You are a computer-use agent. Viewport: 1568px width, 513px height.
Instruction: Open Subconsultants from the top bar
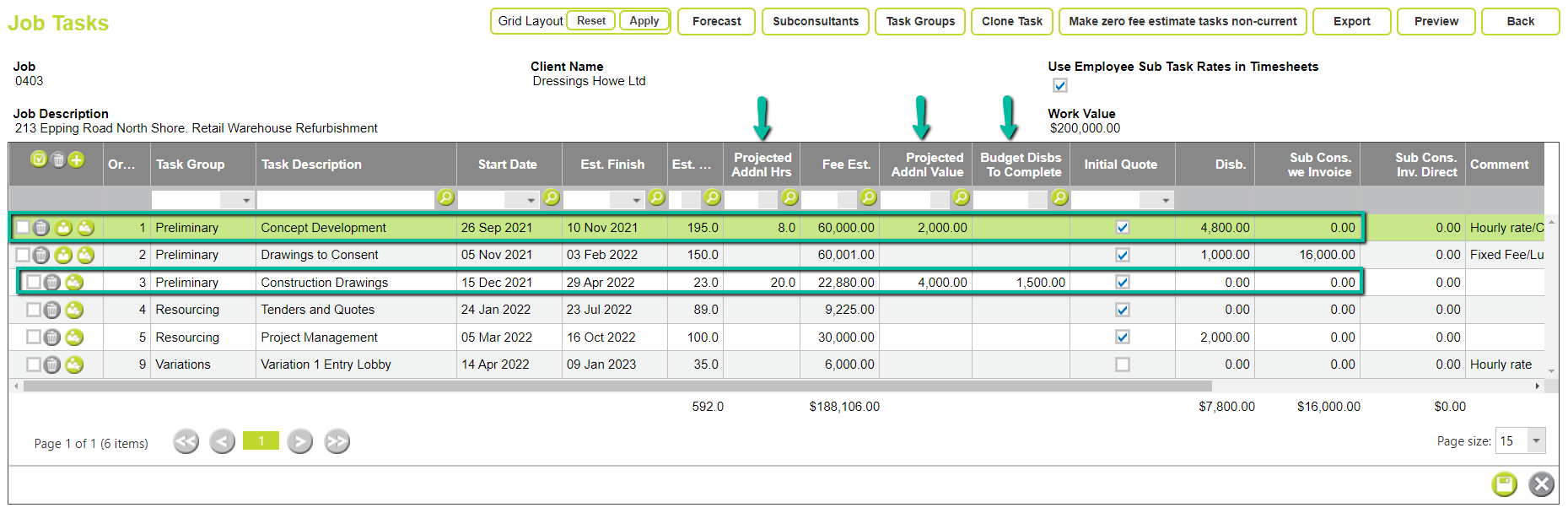[815, 21]
